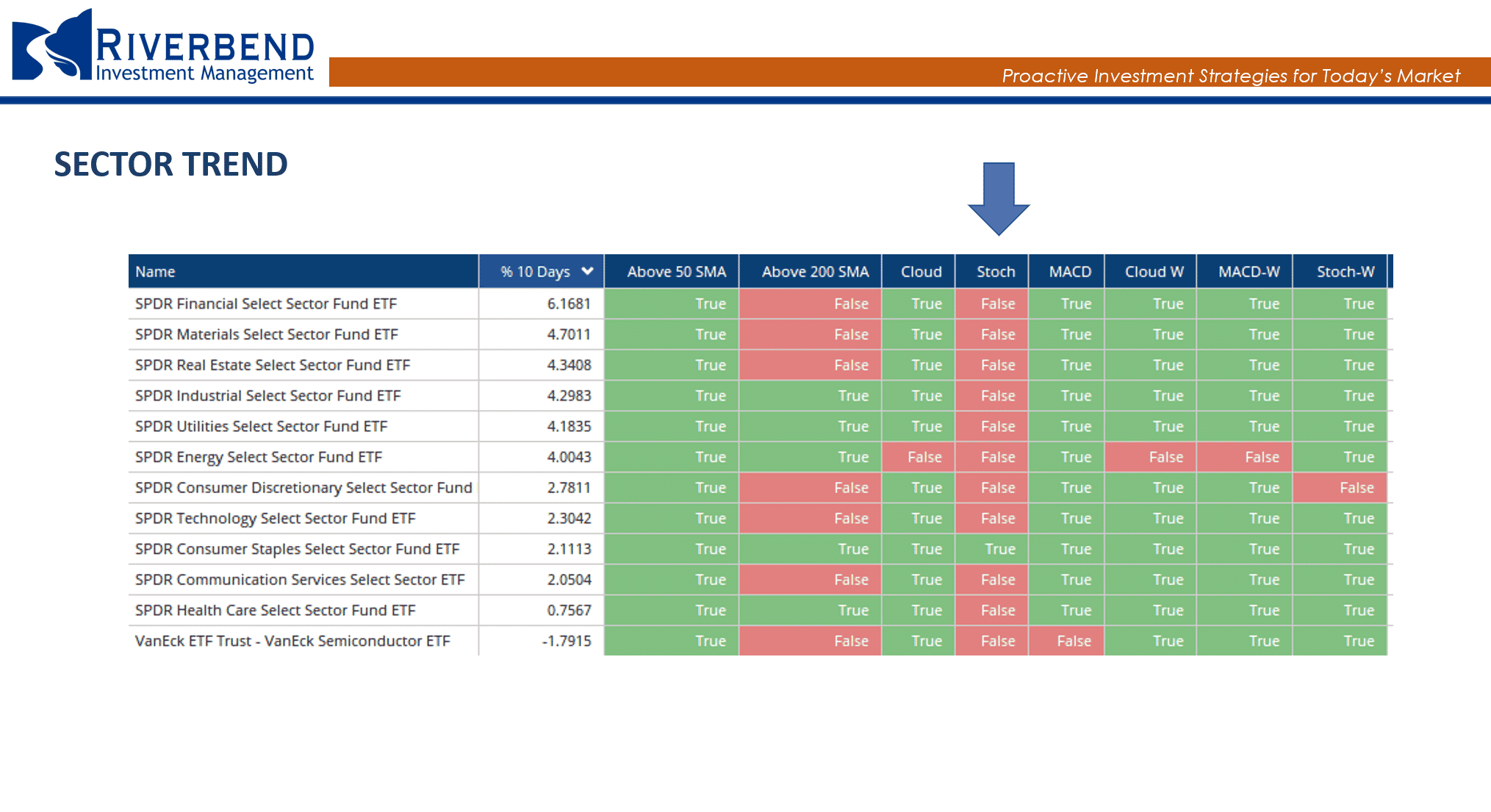Sort by the Above 50 SMA column header
Viewport: 1491px width, 812px height.
click(x=672, y=271)
